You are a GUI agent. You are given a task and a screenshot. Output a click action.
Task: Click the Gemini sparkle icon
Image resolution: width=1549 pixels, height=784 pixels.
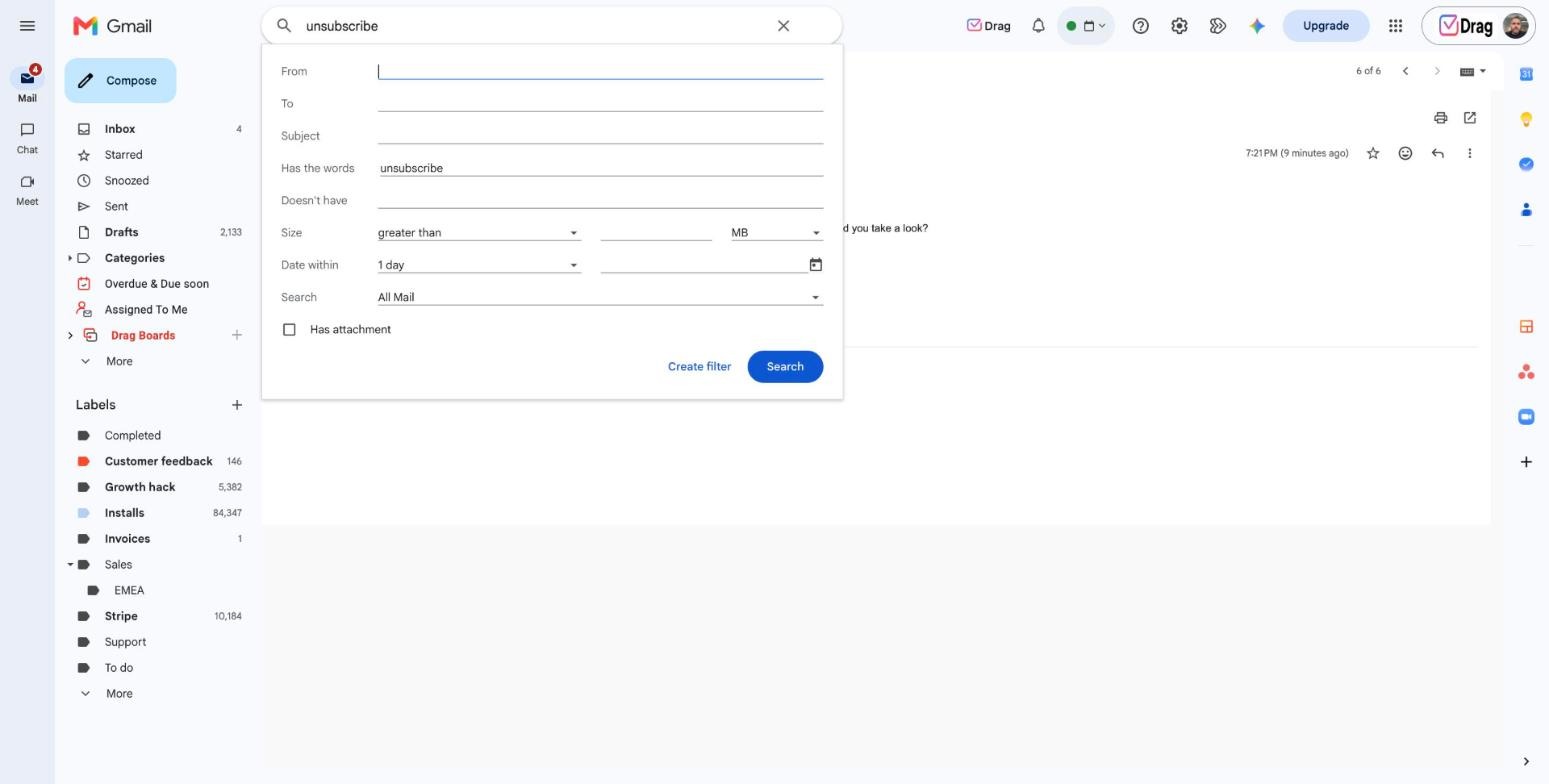pos(1257,26)
